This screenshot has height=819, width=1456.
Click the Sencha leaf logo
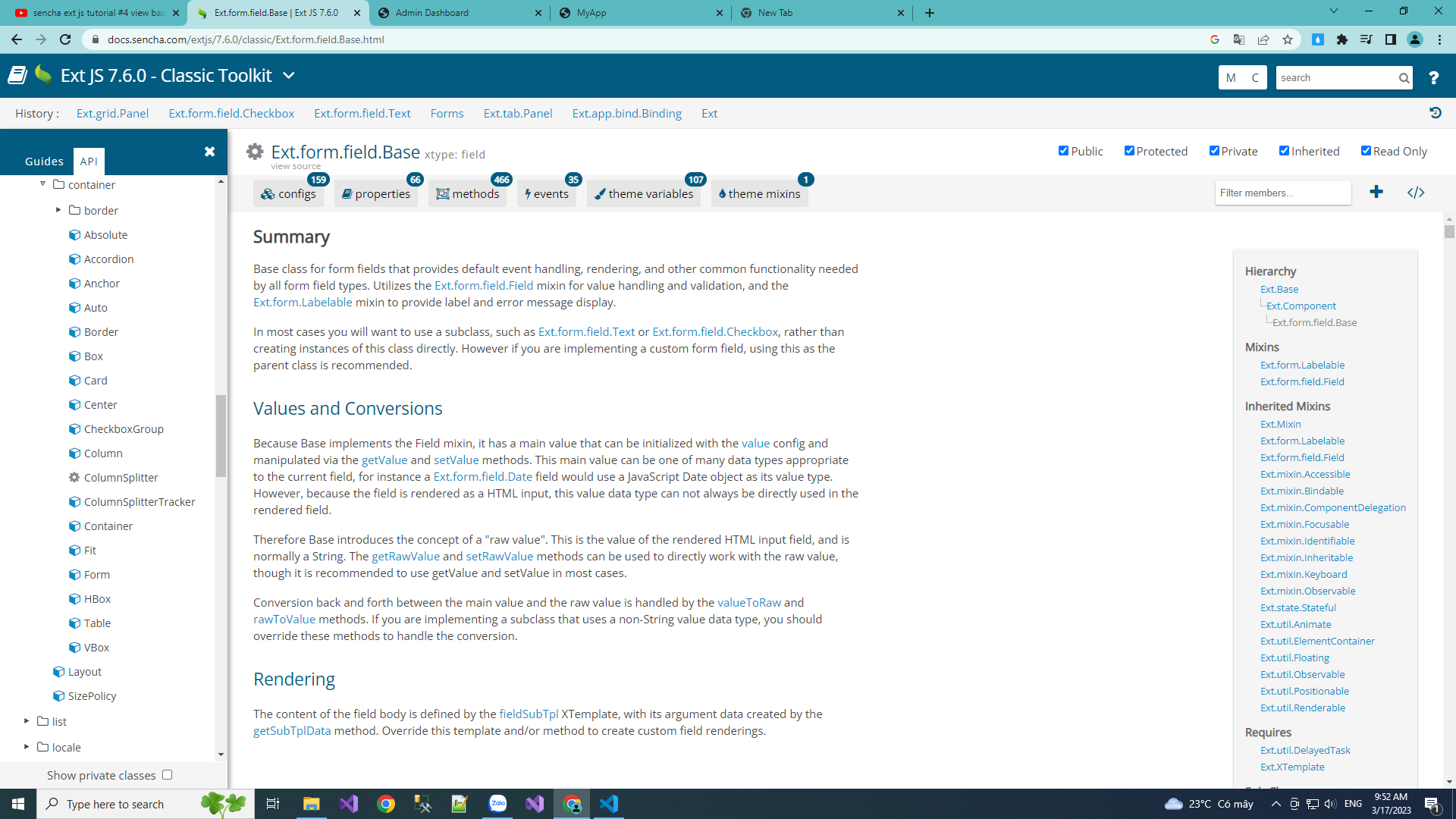43,75
